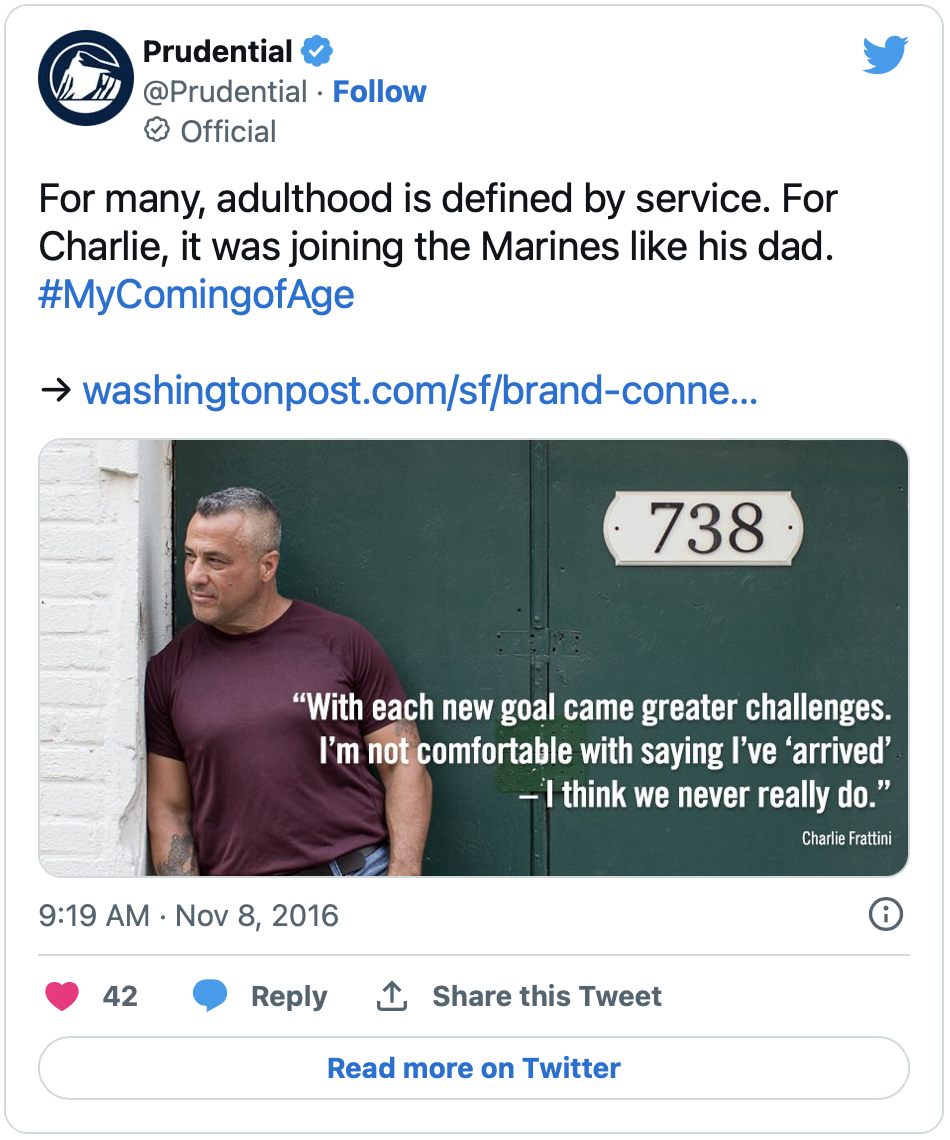Click the share arrow icon

tap(391, 996)
